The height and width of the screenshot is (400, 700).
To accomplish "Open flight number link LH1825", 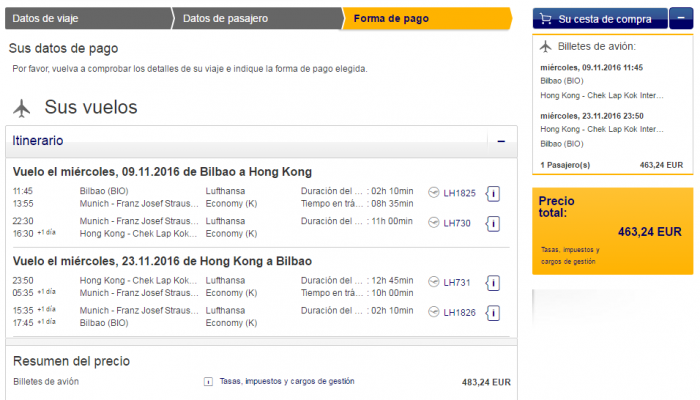I will pos(459,193).
